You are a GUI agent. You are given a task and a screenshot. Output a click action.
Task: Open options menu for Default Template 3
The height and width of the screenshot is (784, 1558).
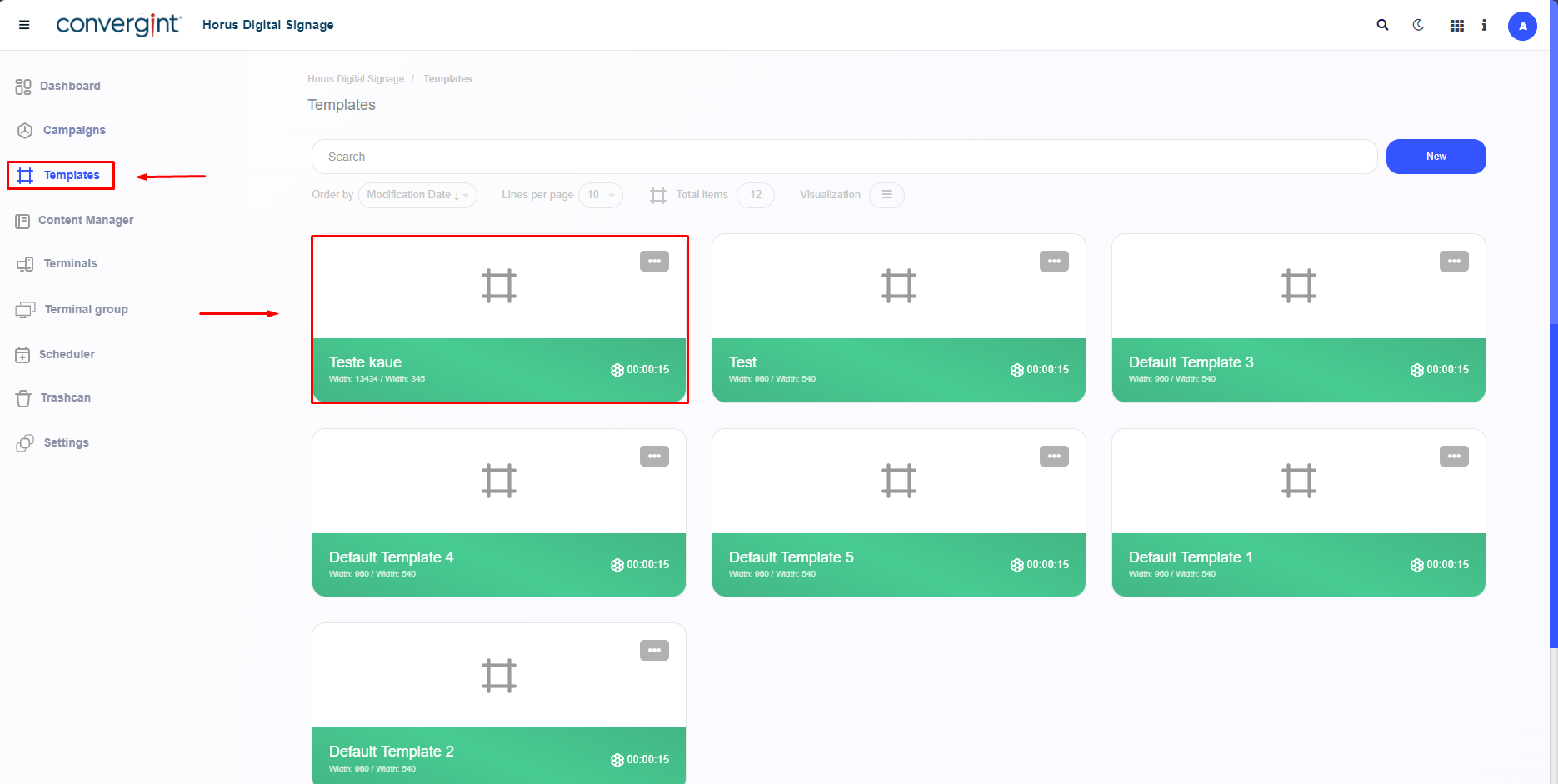pos(1454,262)
